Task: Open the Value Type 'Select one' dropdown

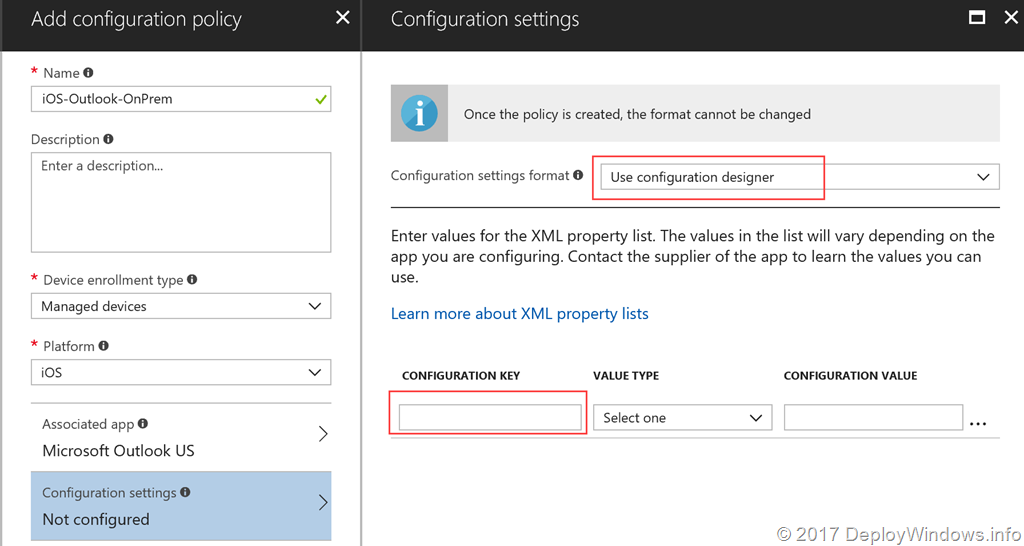Action: tap(682, 418)
